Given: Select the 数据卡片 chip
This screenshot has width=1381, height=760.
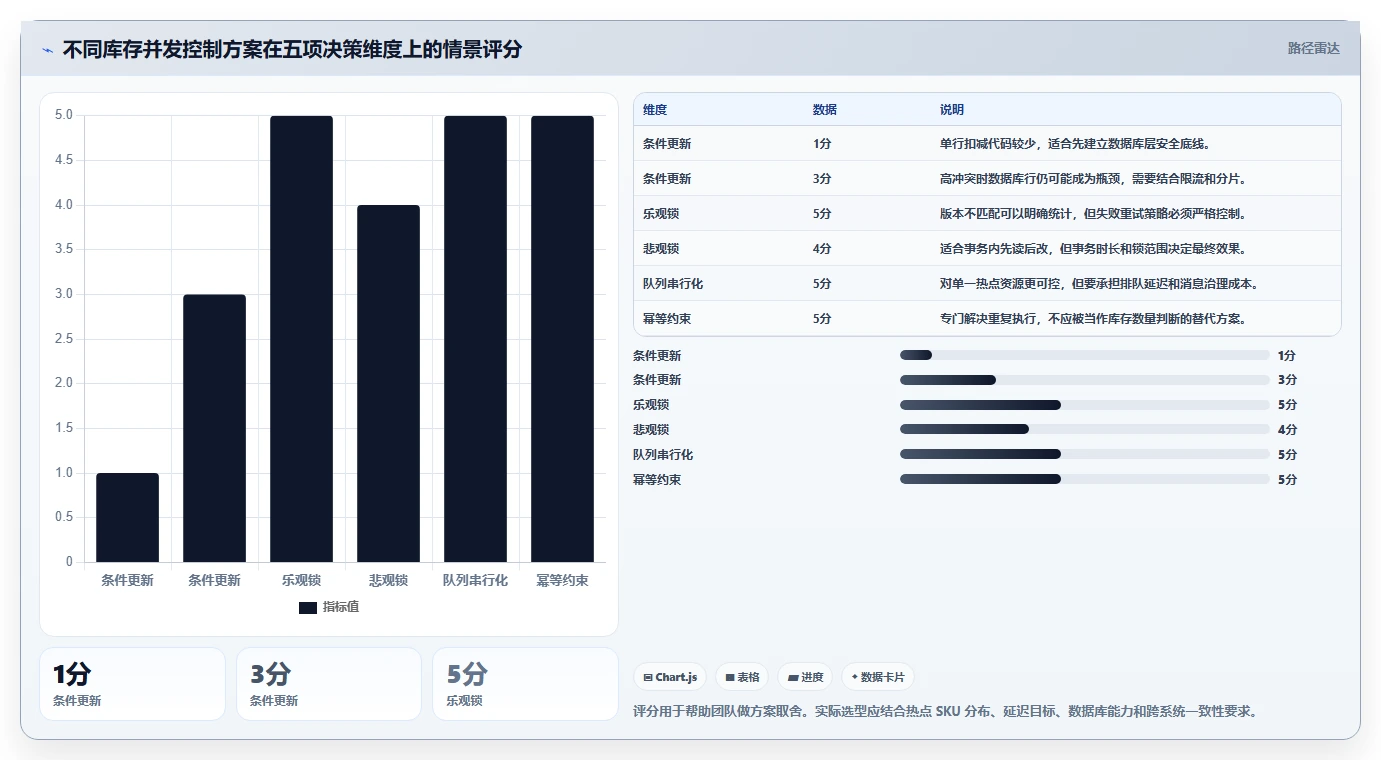Looking at the screenshot, I should tap(878, 677).
